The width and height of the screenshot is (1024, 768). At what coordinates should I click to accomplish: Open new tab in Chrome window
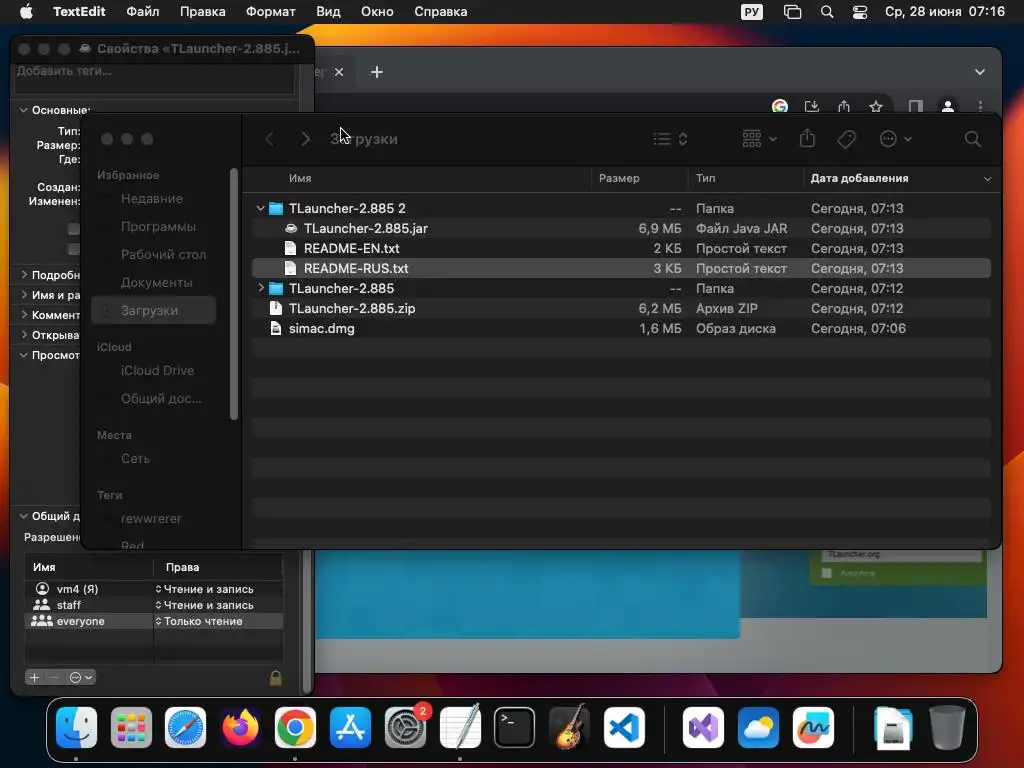(x=377, y=72)
